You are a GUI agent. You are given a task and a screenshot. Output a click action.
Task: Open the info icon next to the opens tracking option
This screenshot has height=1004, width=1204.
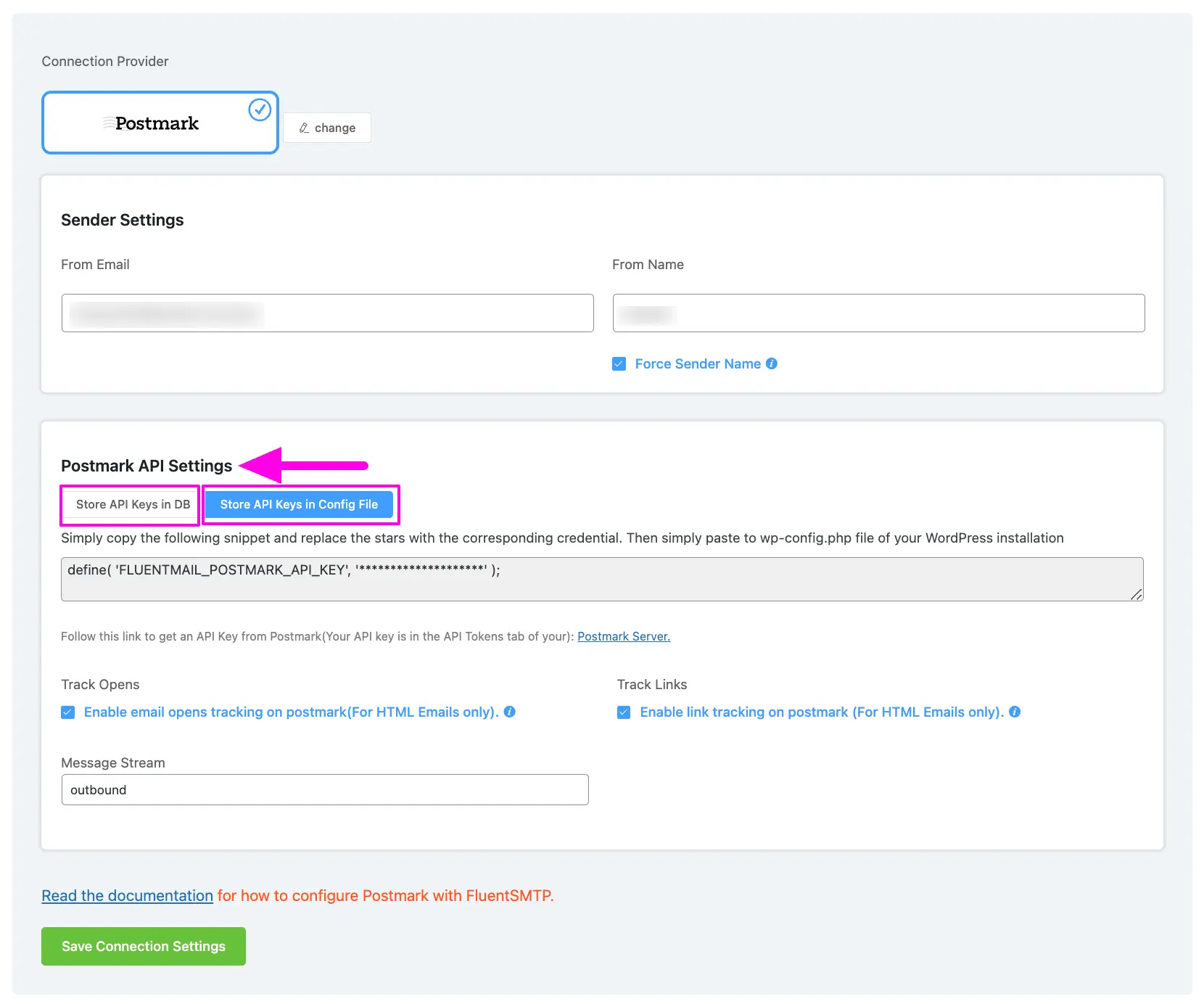click(x=510, y=712)
